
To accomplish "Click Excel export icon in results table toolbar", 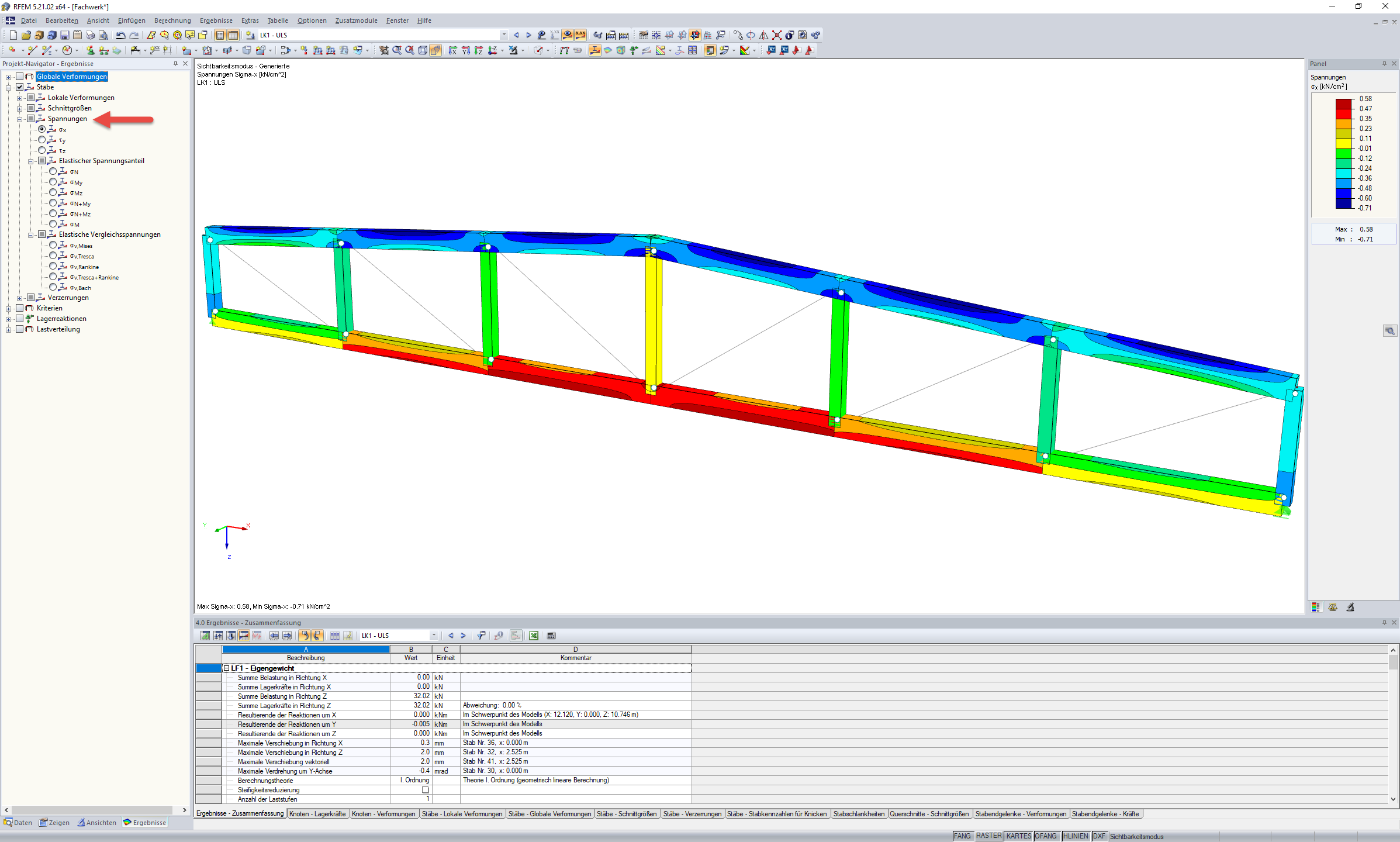I will [x=534, y=636].
